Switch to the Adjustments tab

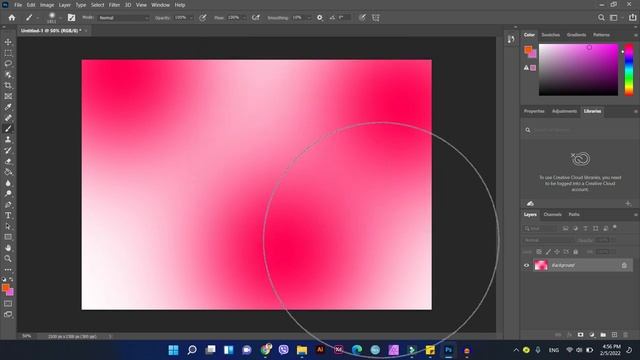(564, 111)
